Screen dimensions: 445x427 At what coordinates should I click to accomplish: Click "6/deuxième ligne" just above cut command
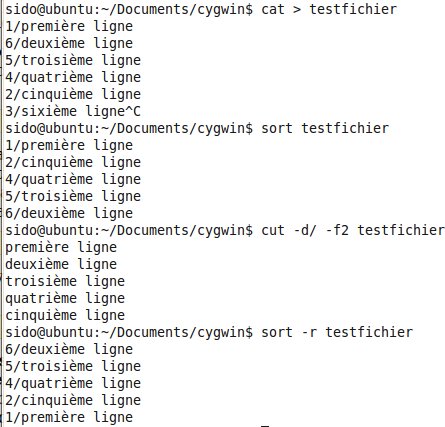(69, 213)
